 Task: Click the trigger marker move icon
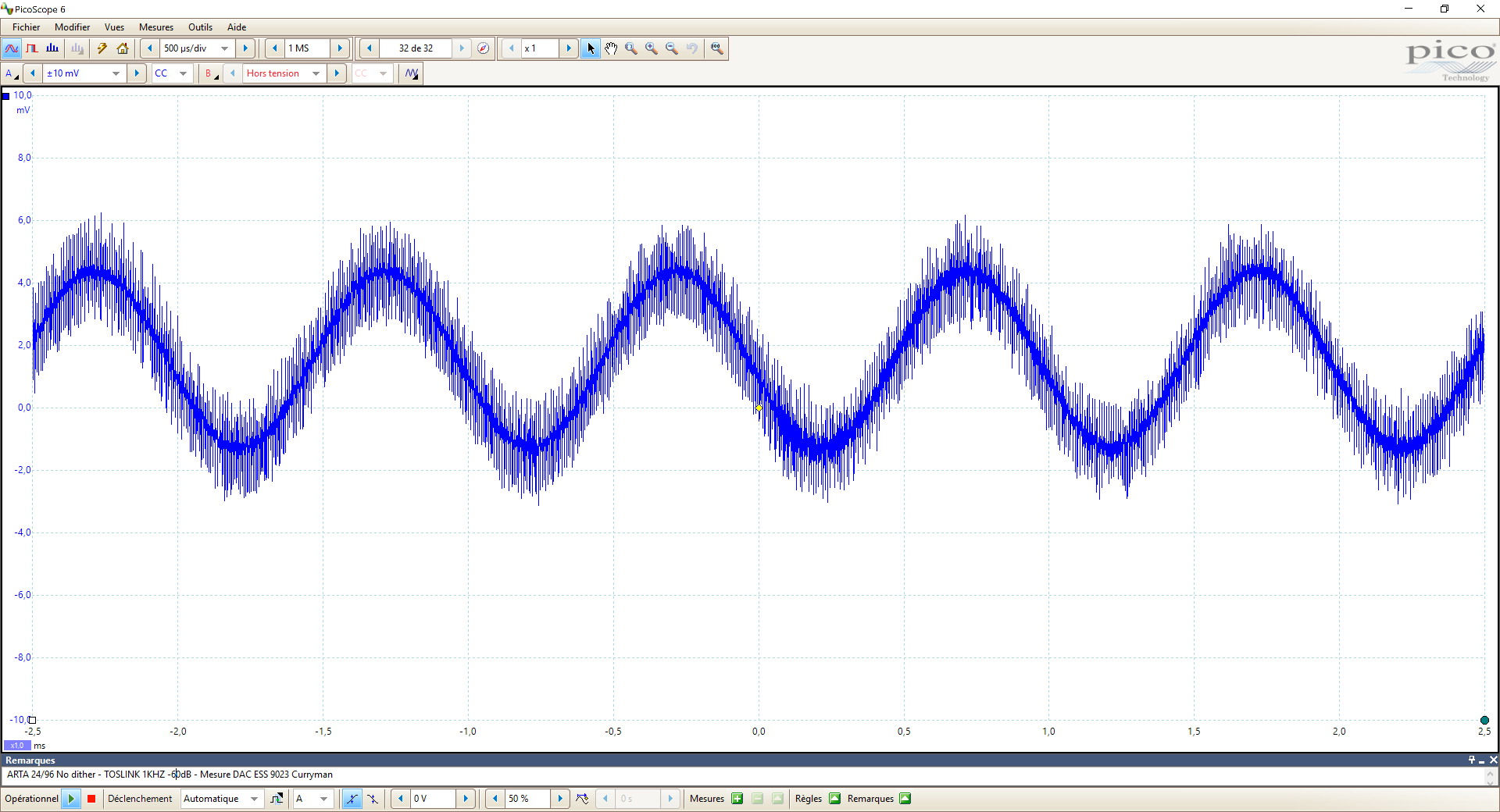(582, 799)
